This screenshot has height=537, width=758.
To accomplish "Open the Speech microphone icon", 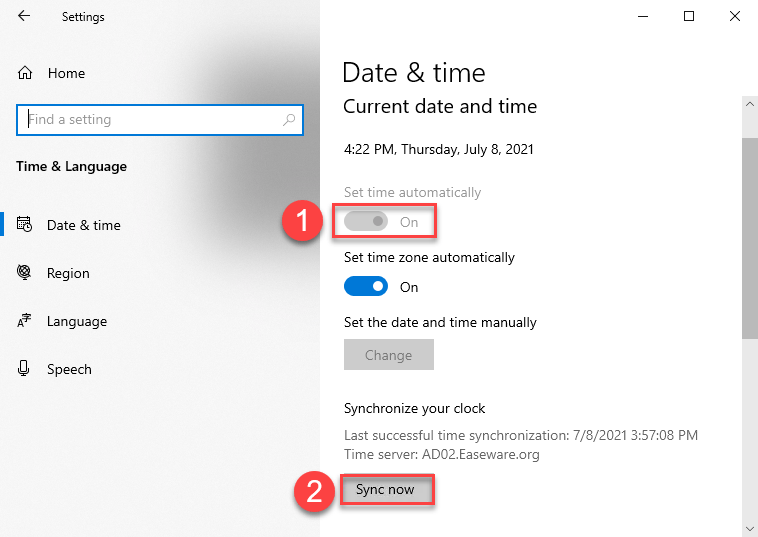I will [x=24, y=369].
